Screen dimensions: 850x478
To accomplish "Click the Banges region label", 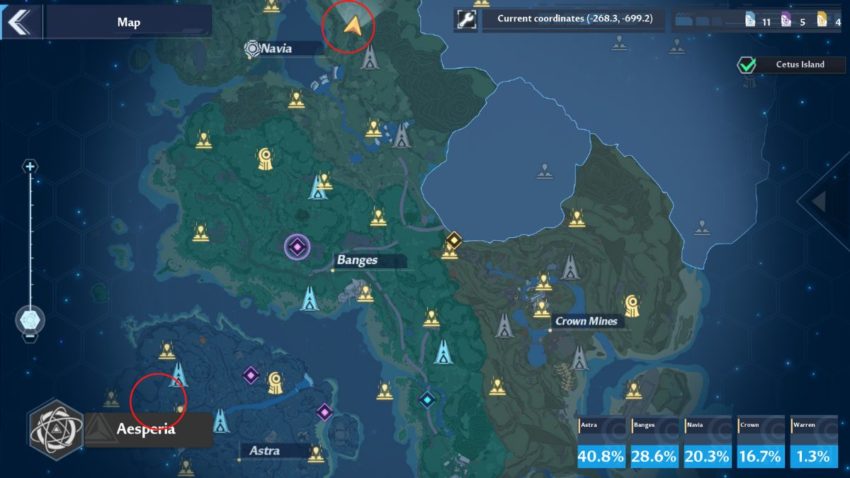I will point(357,261).
